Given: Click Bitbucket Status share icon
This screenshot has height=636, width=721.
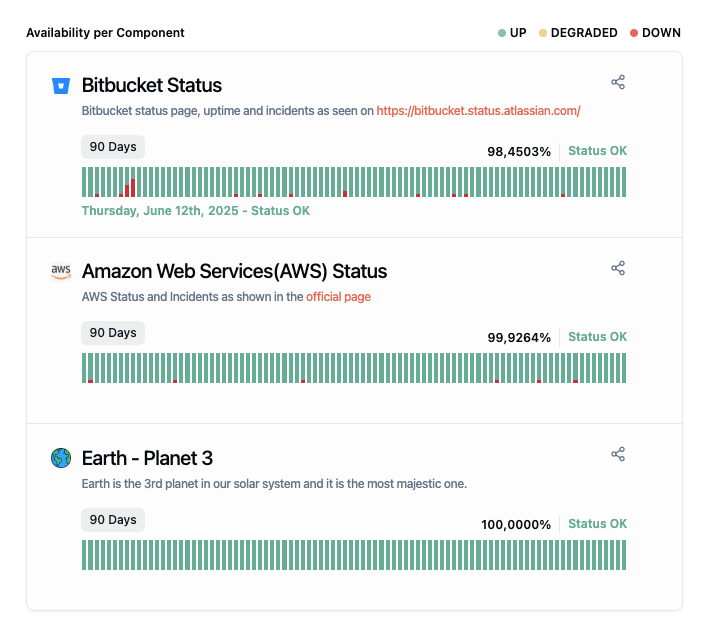Looking at the screenshot, I should pos(618,82).
